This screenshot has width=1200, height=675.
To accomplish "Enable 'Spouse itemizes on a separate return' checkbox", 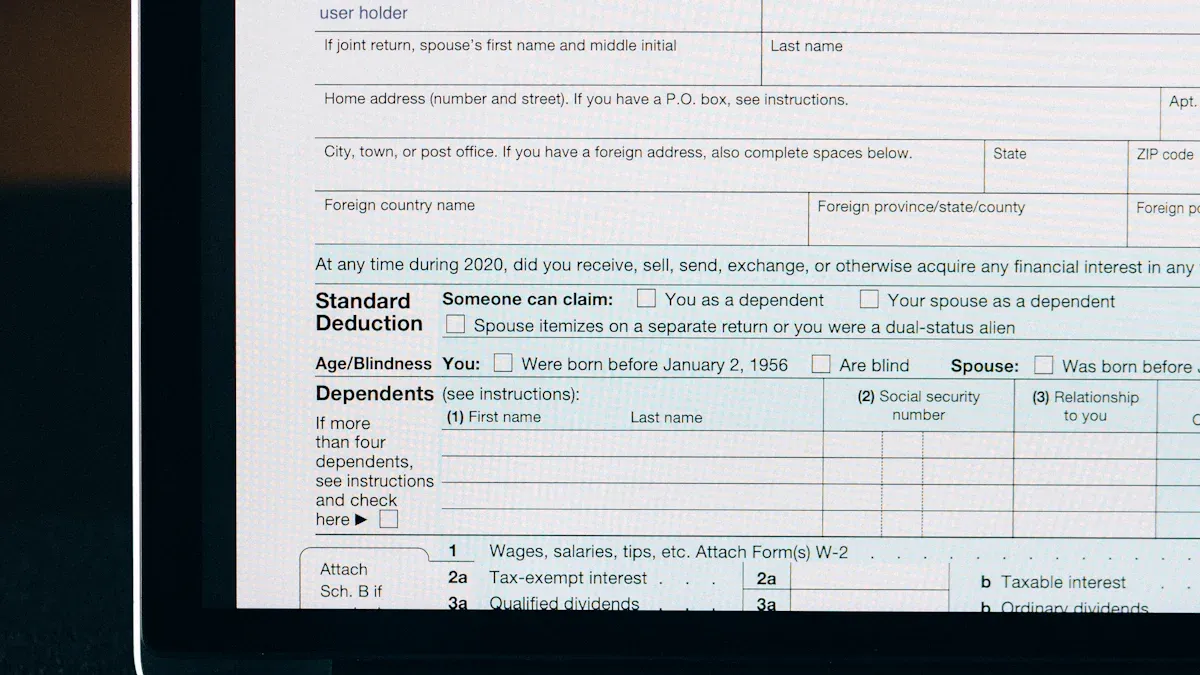I will [455, 323].
